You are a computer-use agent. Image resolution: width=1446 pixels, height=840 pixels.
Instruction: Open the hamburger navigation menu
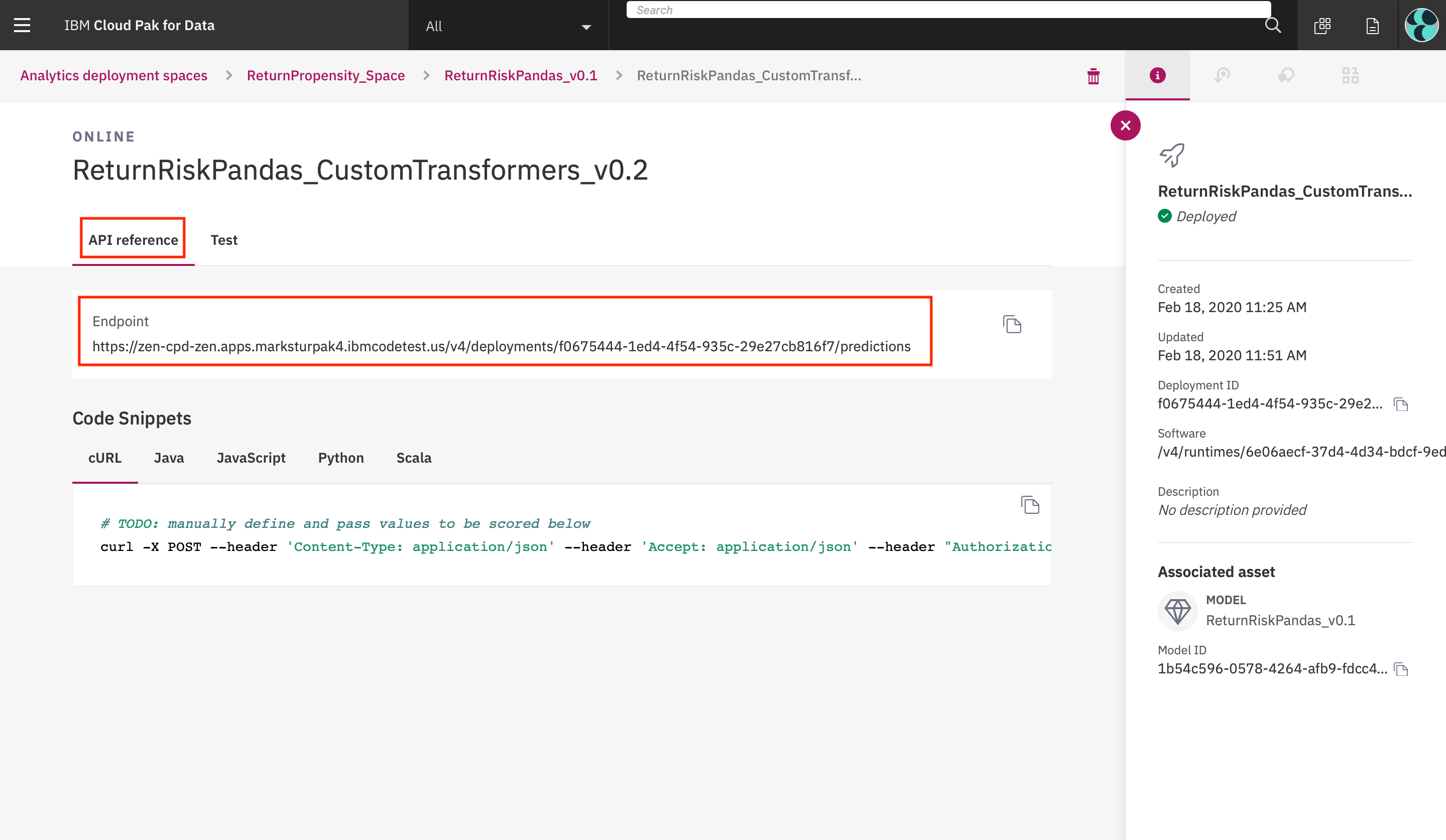tap(22, 25)
